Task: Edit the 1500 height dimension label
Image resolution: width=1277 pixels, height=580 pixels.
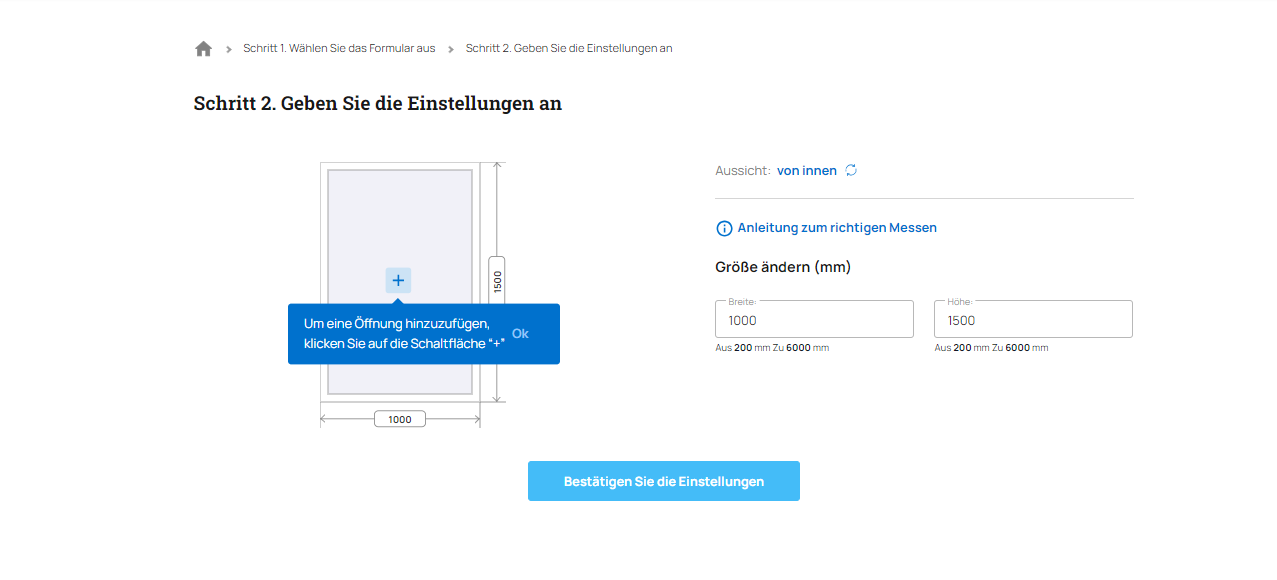Action: pos(497,282)
